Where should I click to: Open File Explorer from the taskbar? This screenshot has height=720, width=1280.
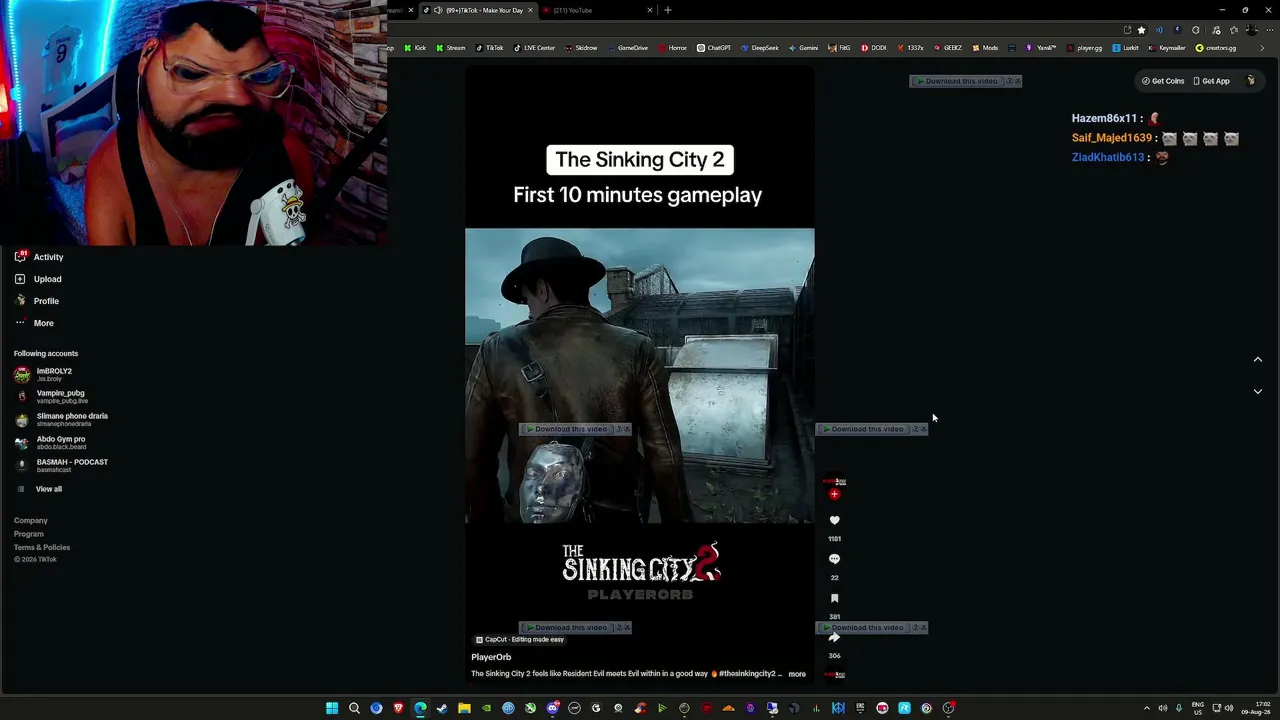[x=464, y=708]
